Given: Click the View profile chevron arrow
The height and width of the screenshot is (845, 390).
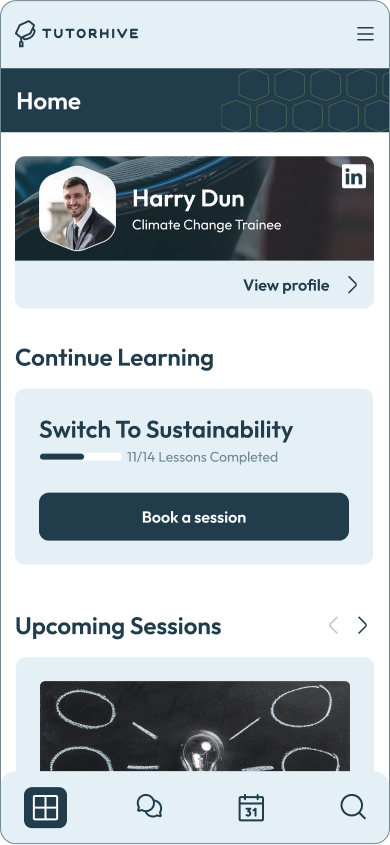Looking at the screenshot, I should coord(352,285).
